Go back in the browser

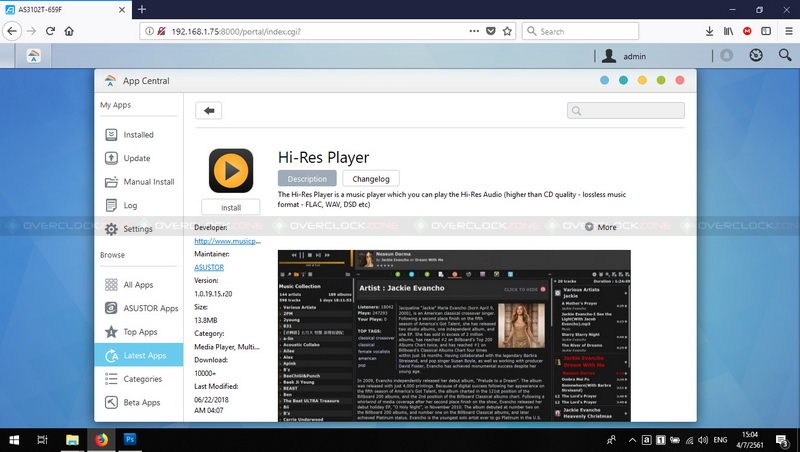12,31
